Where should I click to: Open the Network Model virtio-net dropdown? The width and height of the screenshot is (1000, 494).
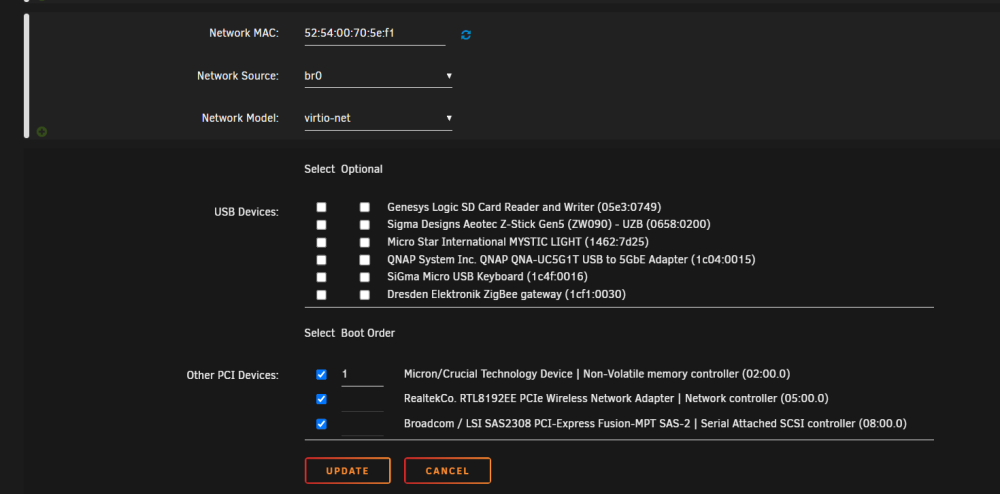[378, 118]
